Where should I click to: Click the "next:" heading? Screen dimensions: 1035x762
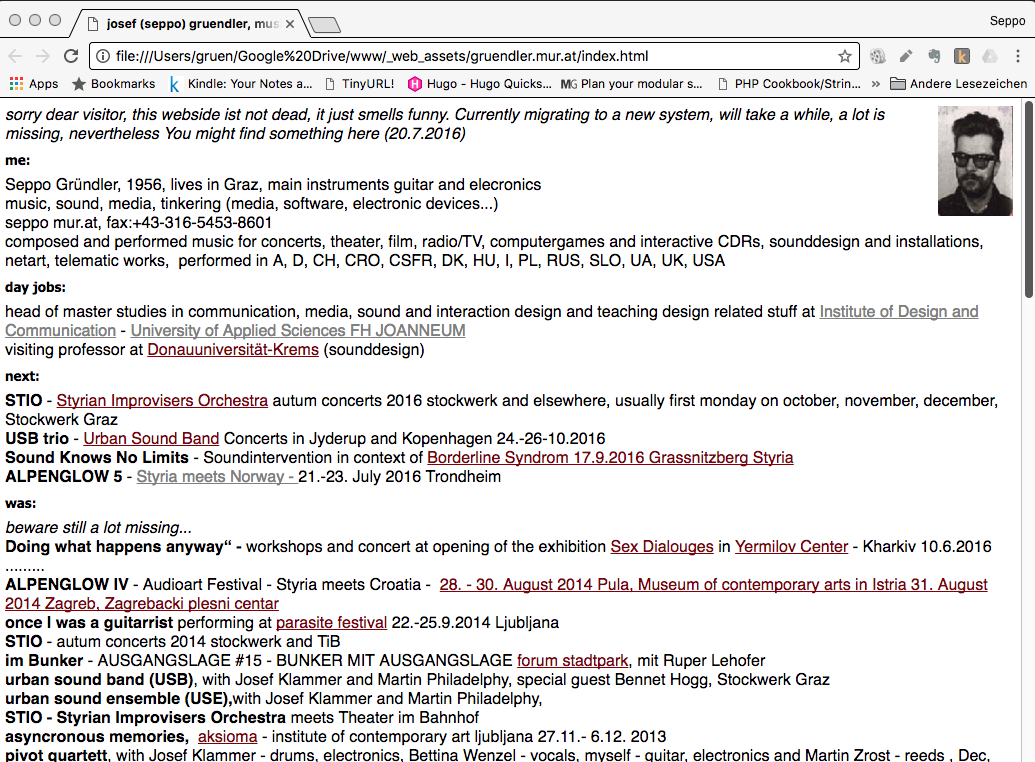coord(22,376)
